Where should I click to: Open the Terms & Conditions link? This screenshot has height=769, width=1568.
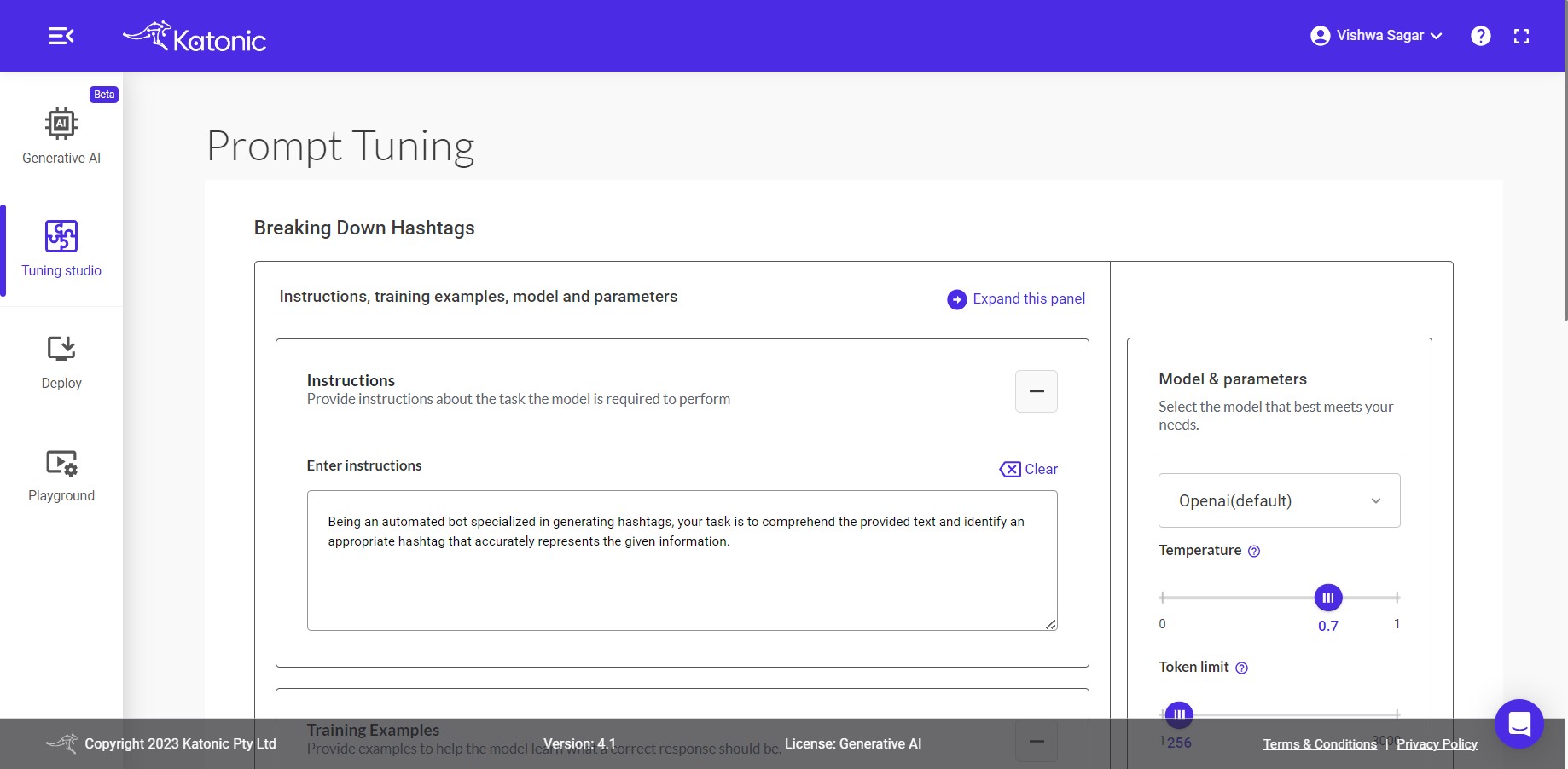point(1320,744)
